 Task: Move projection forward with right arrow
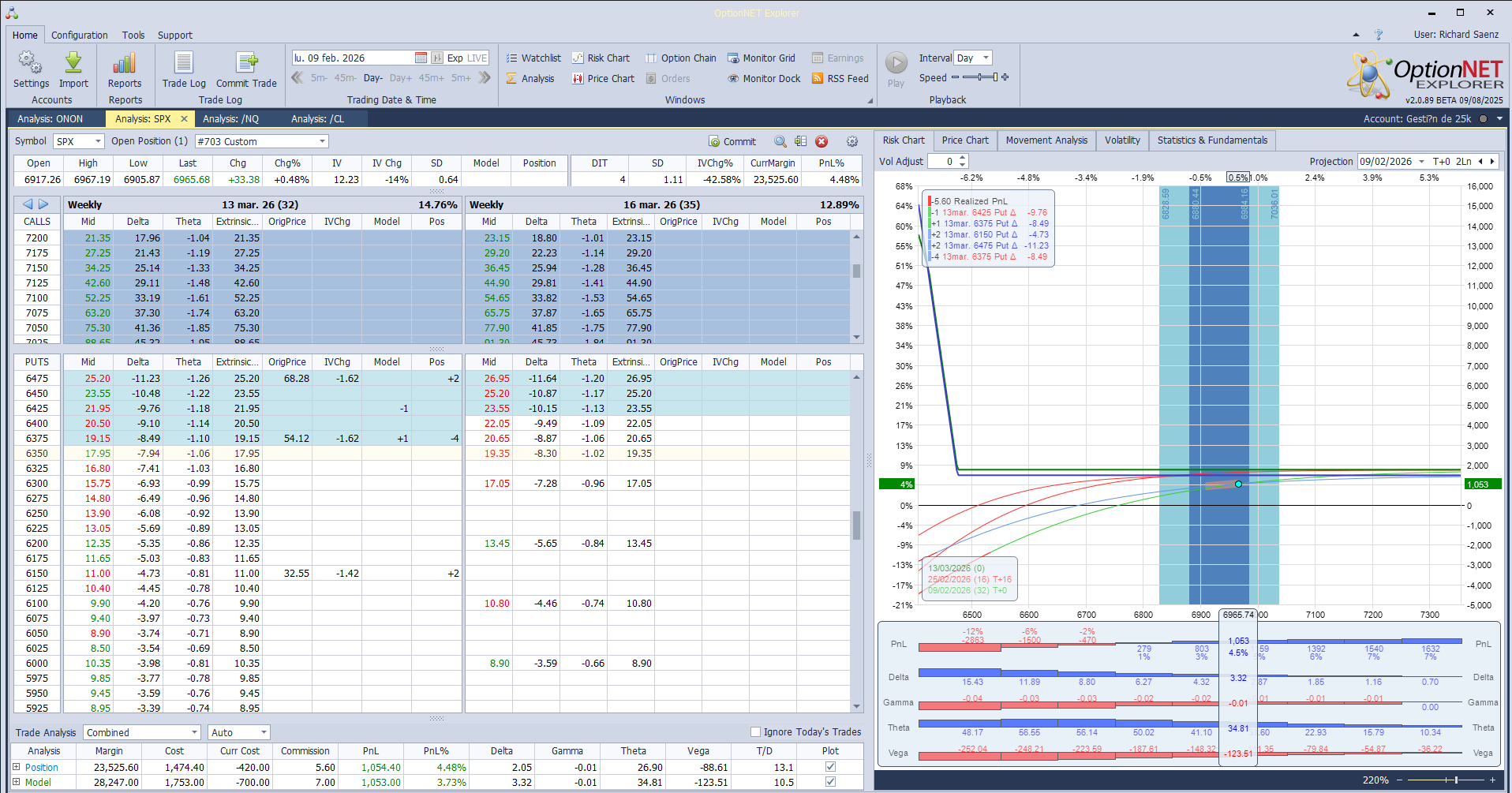[1491, 161]
